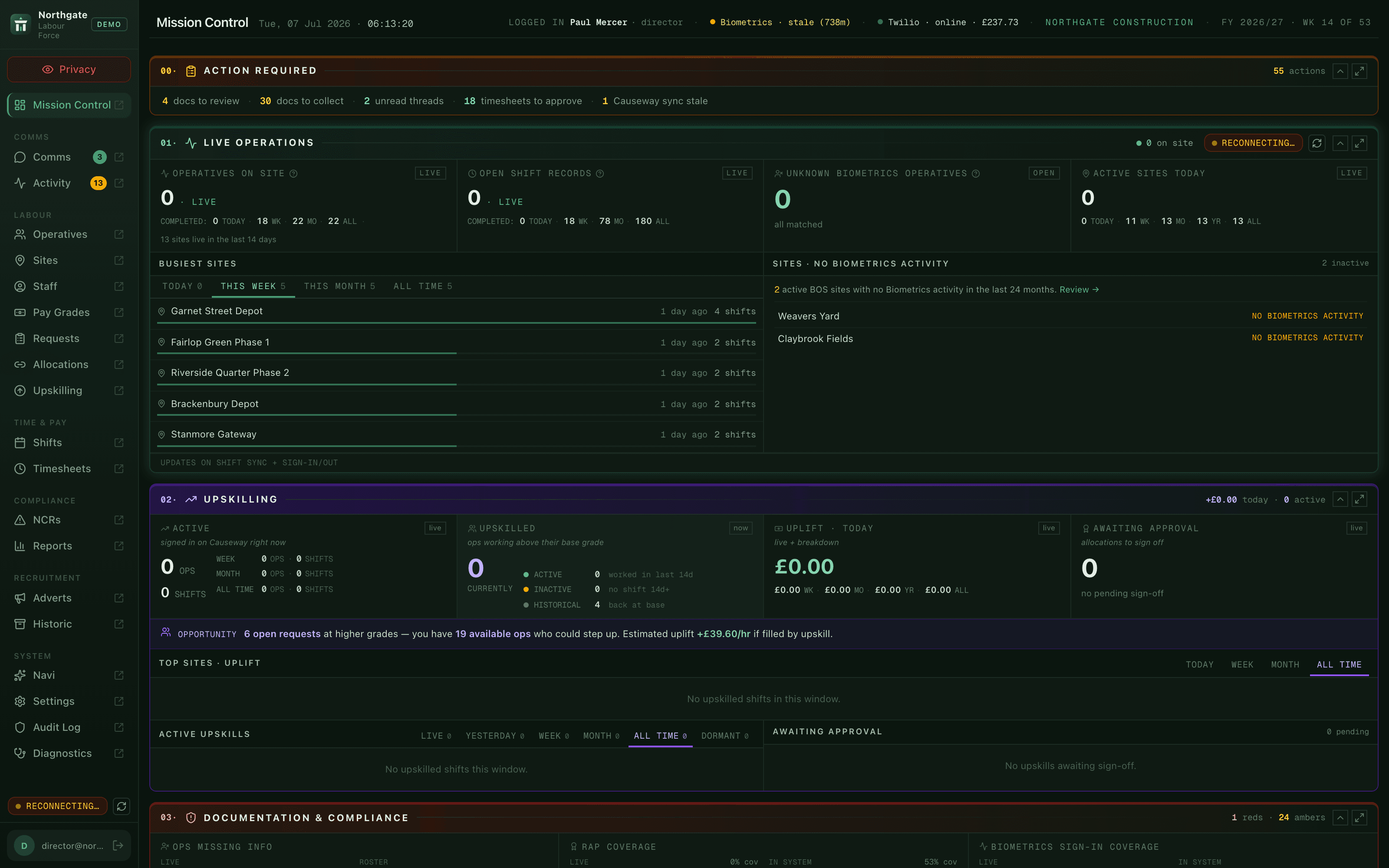Go to Comms in sidebar
This screenshot has height=868, width=1389.
52,157
